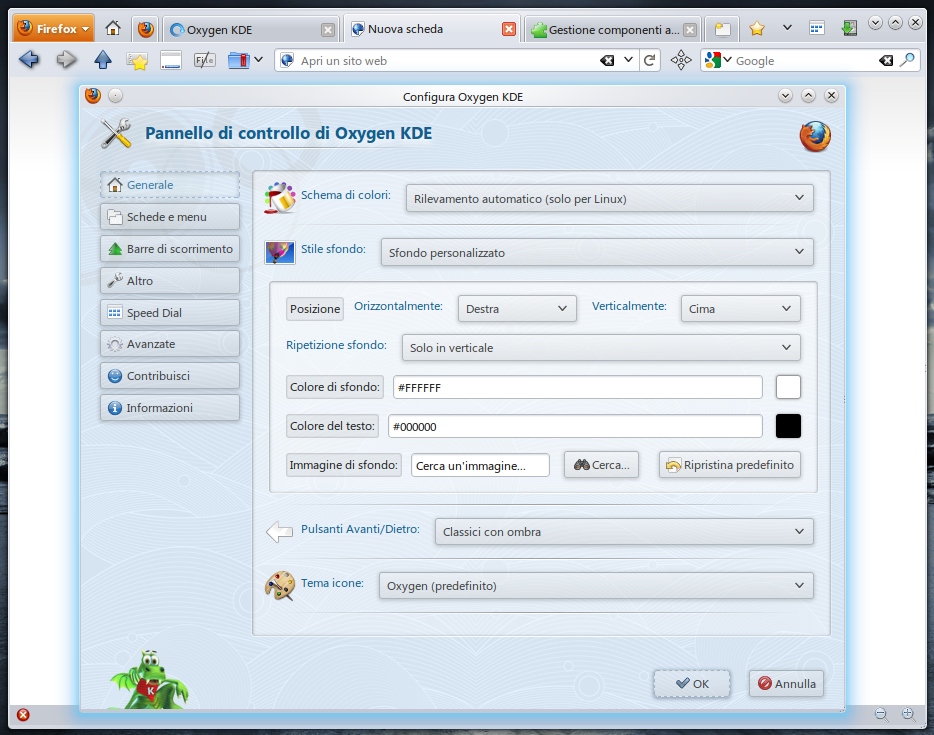
Task: Zoom in with the status bar plus magnifier
Action: tap(908, 714)
